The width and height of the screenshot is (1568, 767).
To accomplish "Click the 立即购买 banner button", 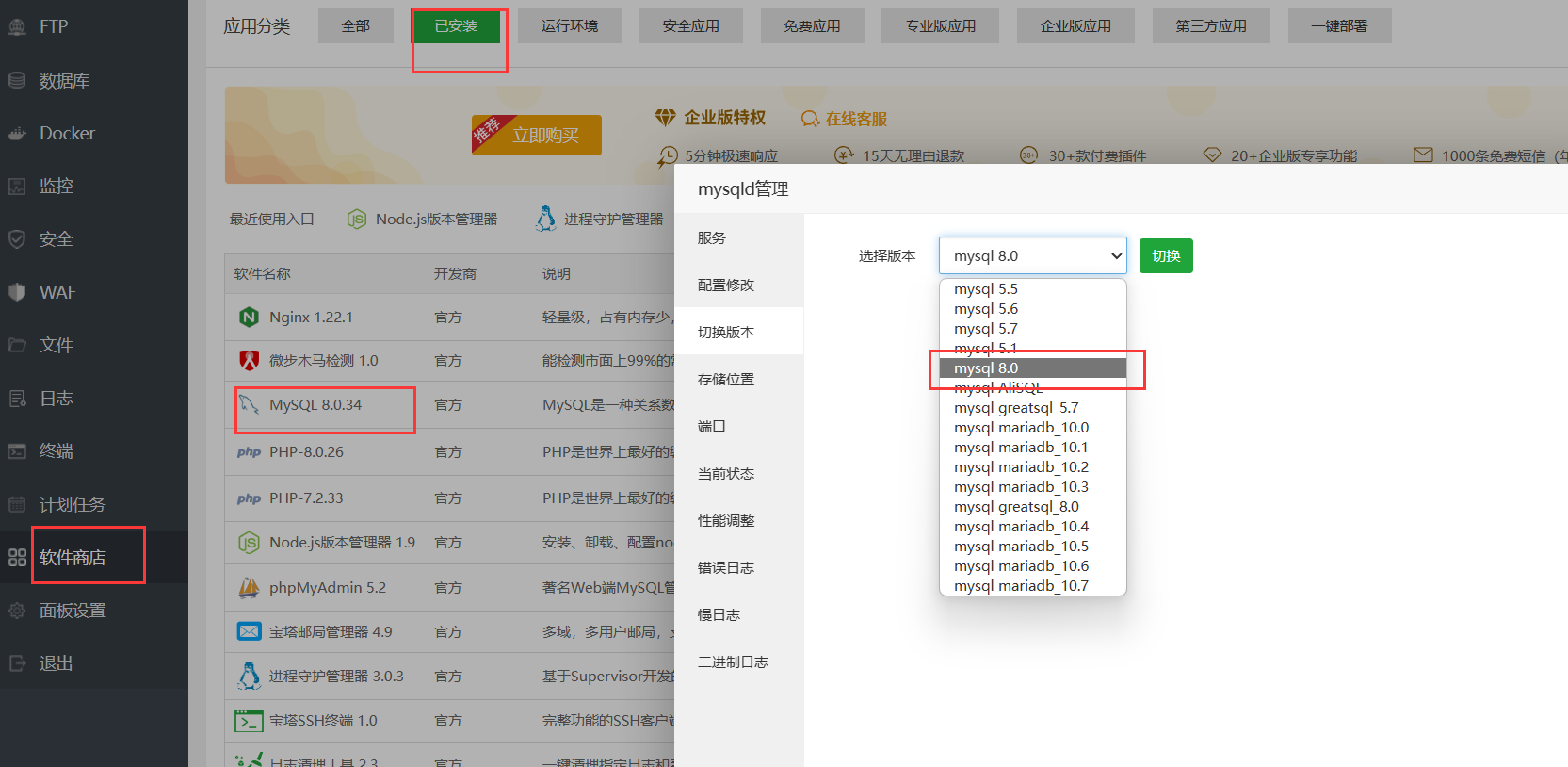I will (x=537, y=135).
